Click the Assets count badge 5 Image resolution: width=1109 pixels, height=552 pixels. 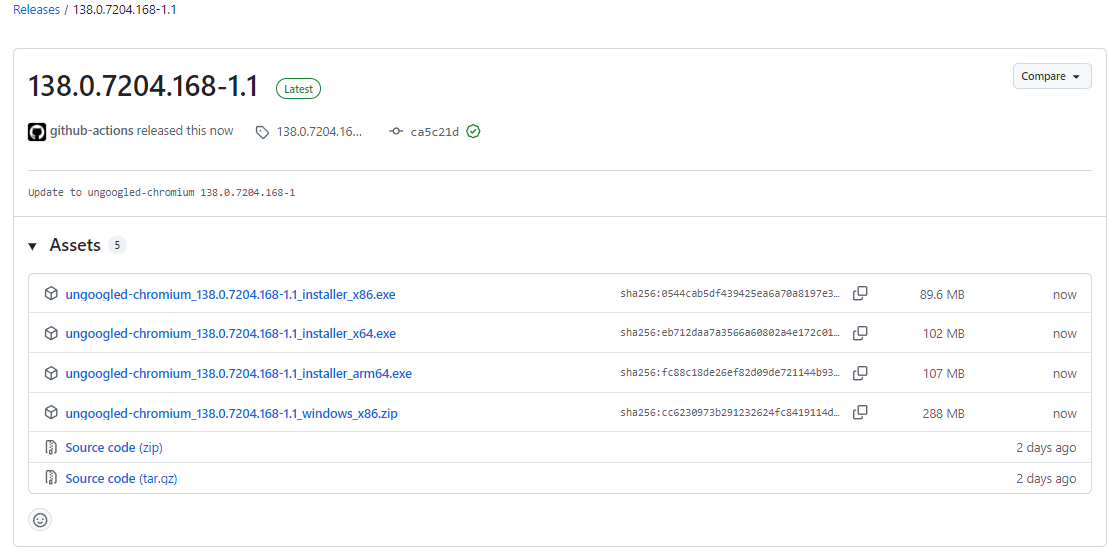(x=117, y=246)
